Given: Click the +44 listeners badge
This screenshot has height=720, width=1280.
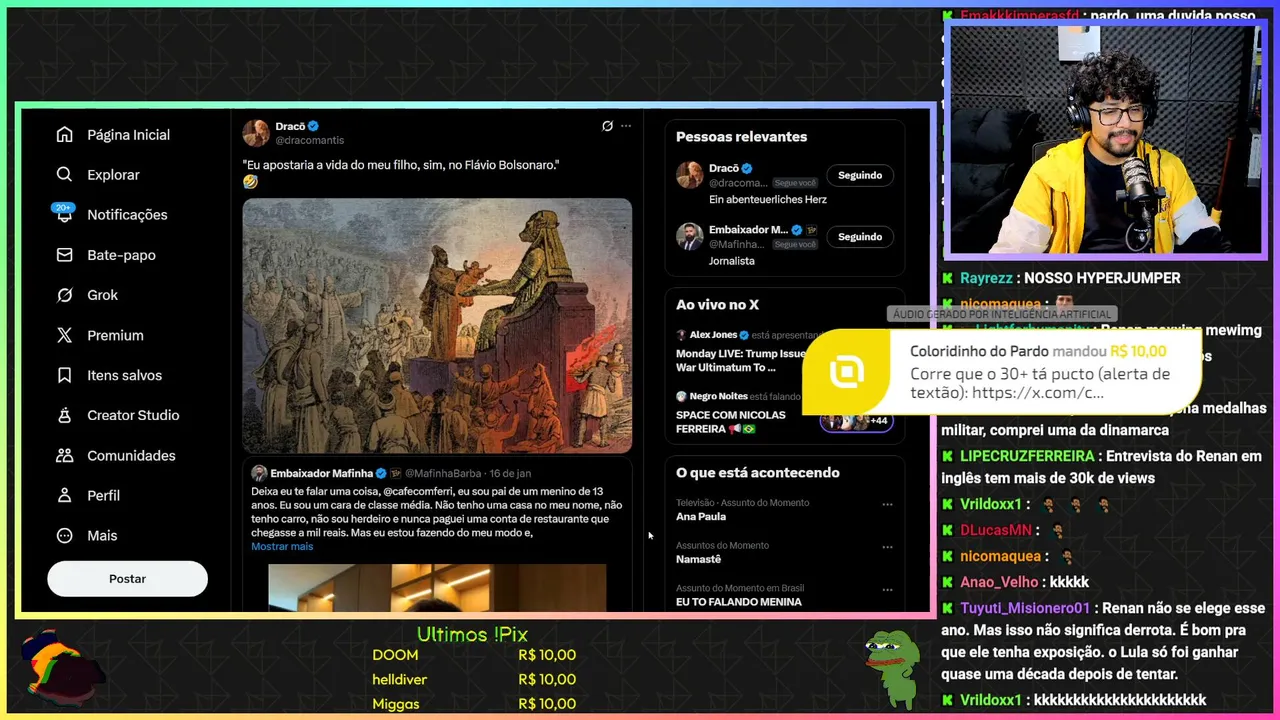Looking at the screenshot, I should point(856,421).
